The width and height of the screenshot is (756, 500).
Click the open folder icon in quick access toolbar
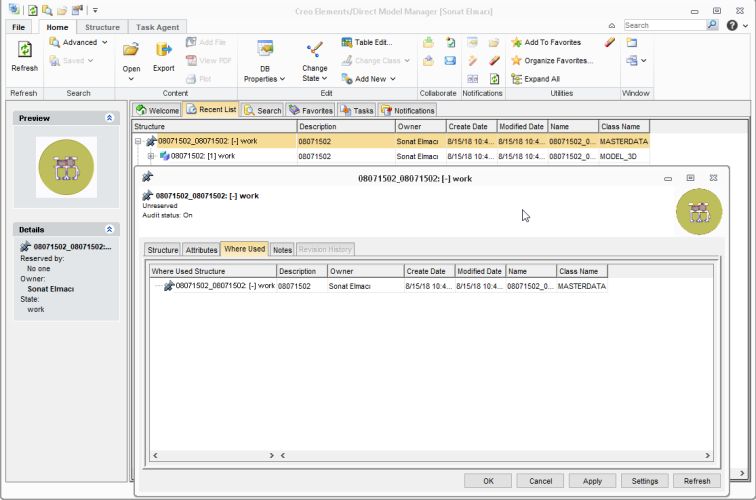pos(62,10)
